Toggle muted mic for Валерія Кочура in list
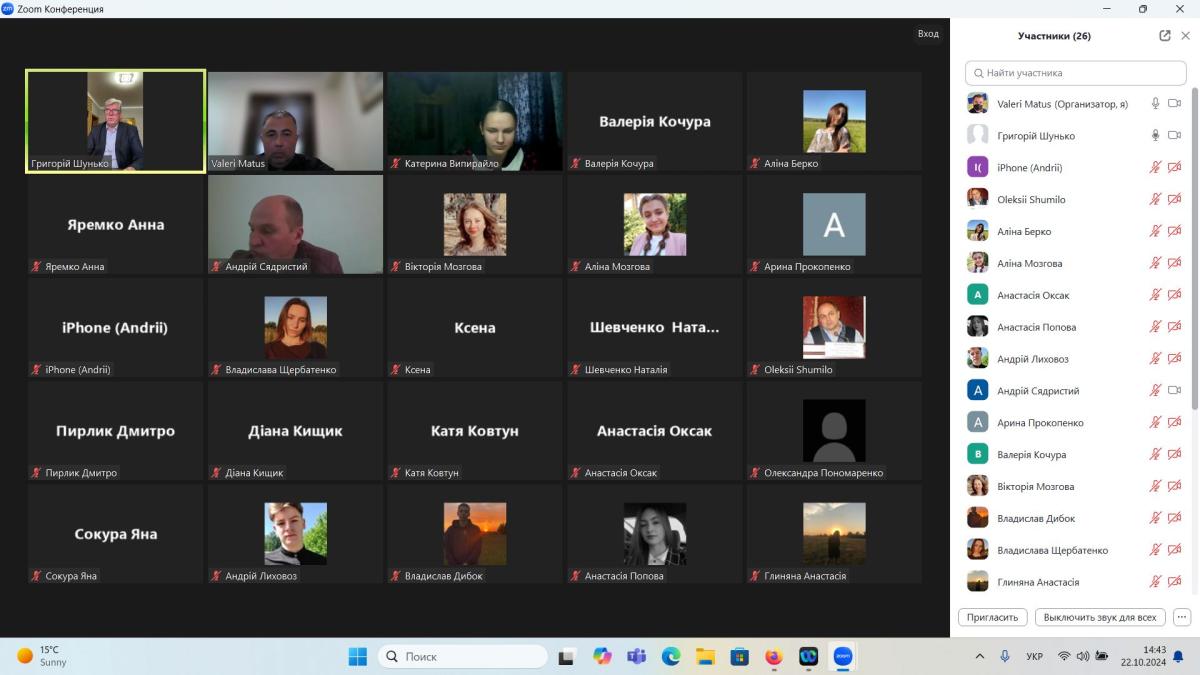 click(1155, 455)
